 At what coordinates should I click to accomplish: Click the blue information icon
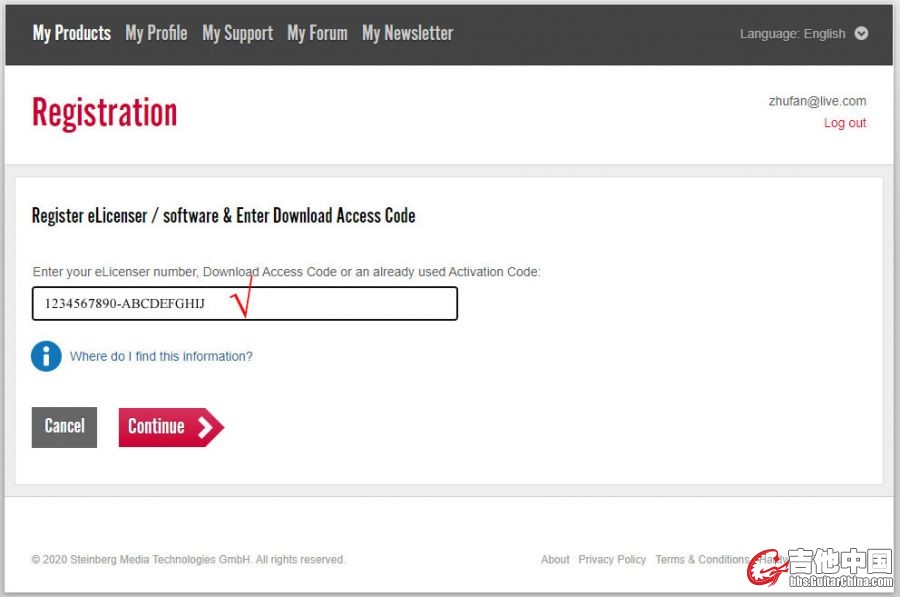(x=46, y=356)
